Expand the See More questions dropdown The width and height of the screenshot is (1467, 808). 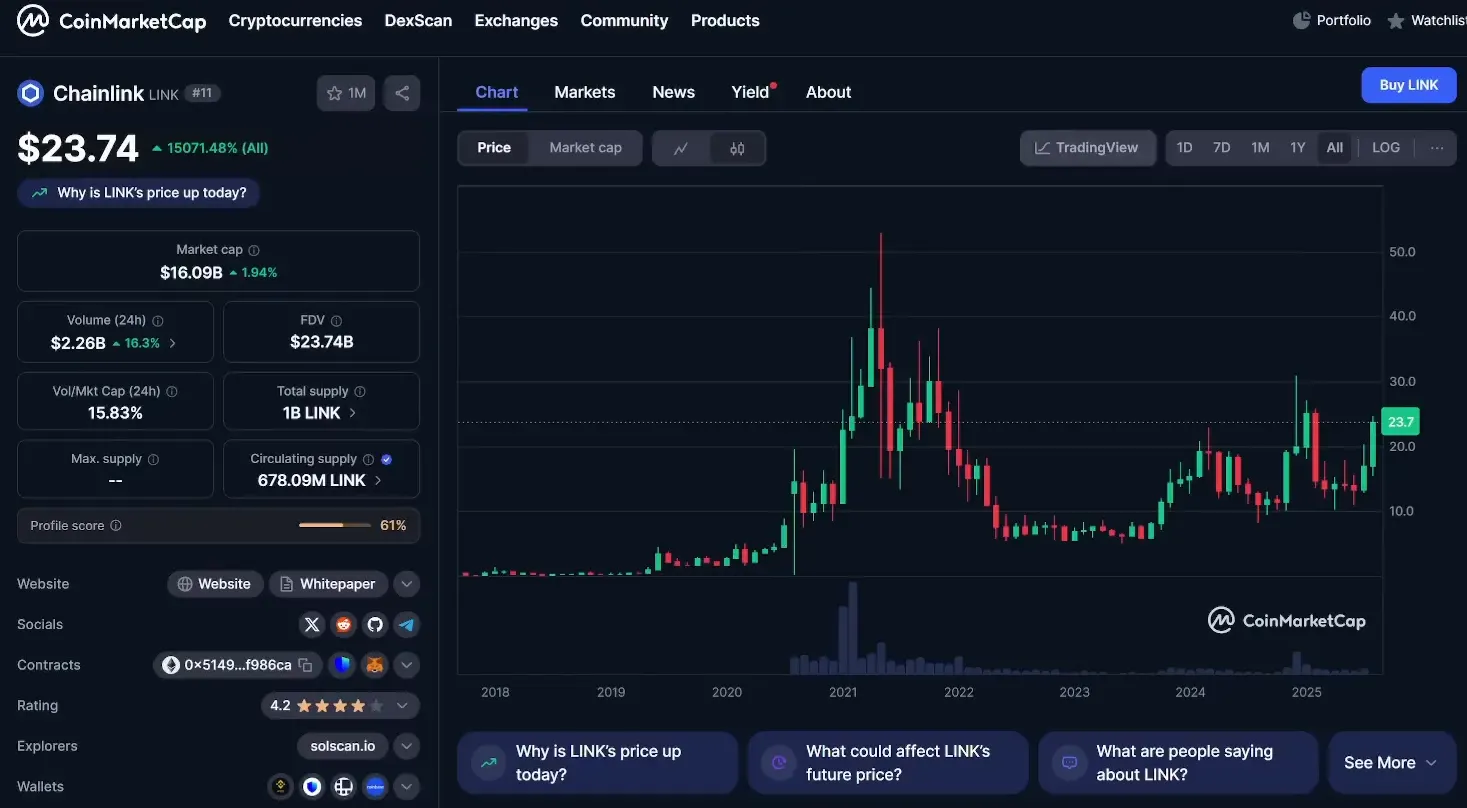[x=1391, y=763]
